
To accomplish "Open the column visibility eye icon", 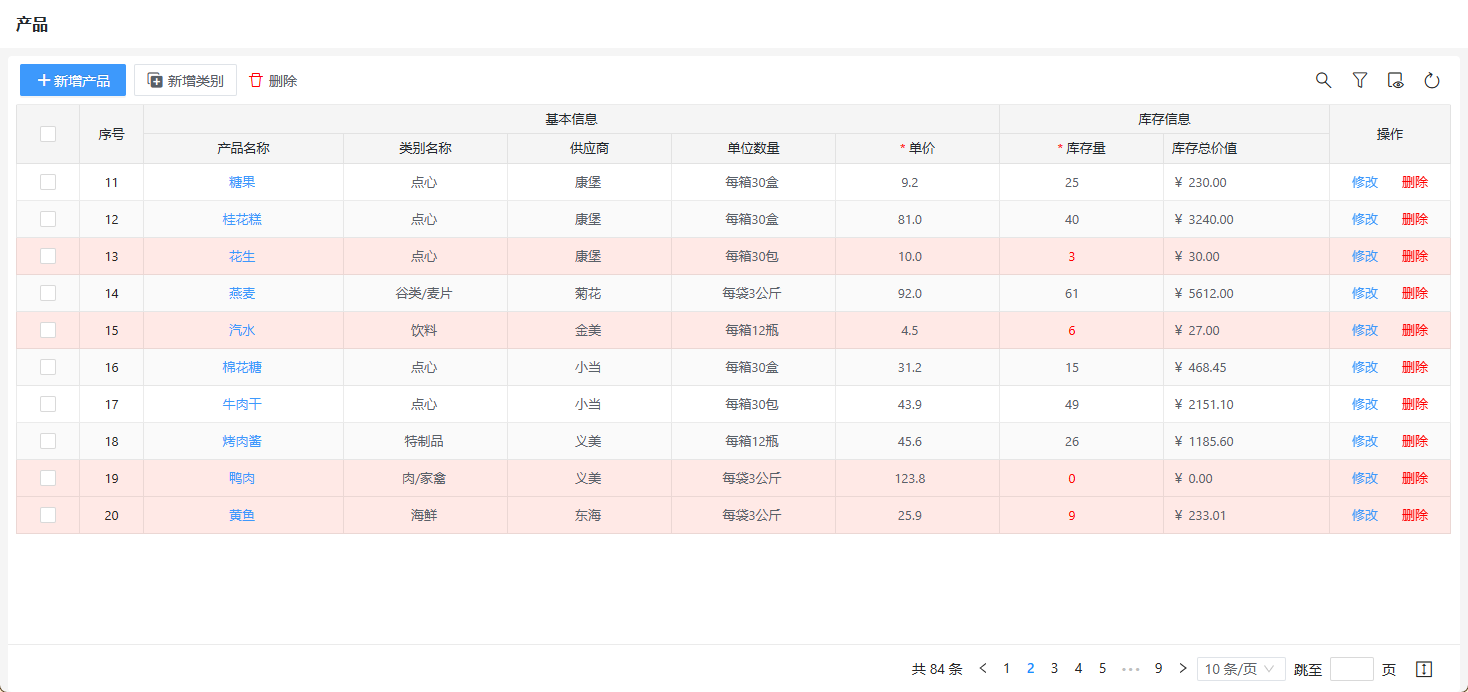I will [1396, 81].
